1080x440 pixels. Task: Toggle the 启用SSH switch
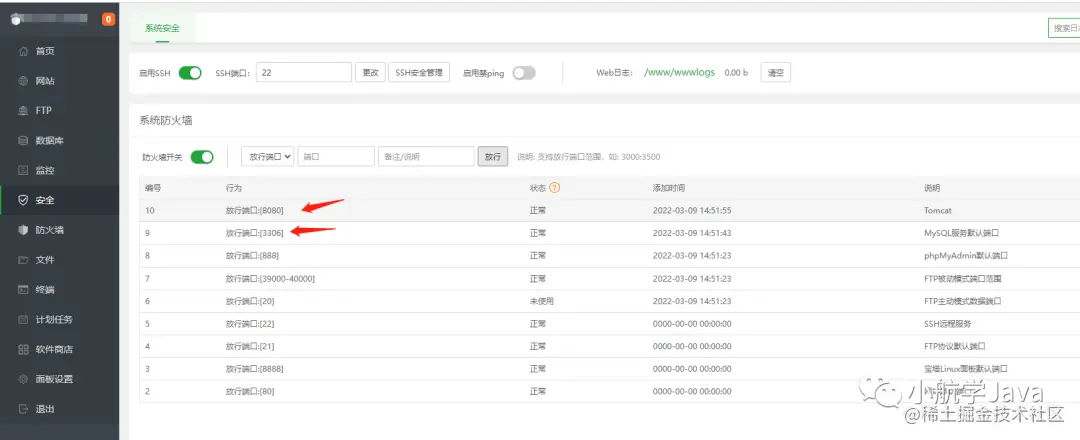tap(190, 73)
